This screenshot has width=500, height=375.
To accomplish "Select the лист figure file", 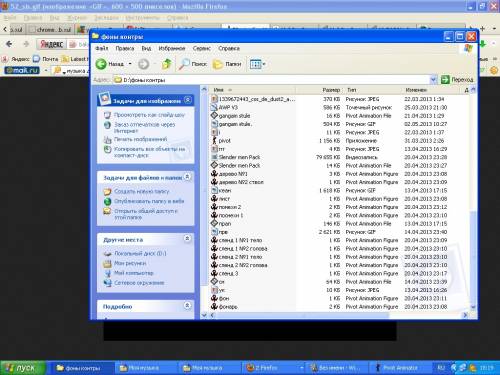I will click(221, 199).
